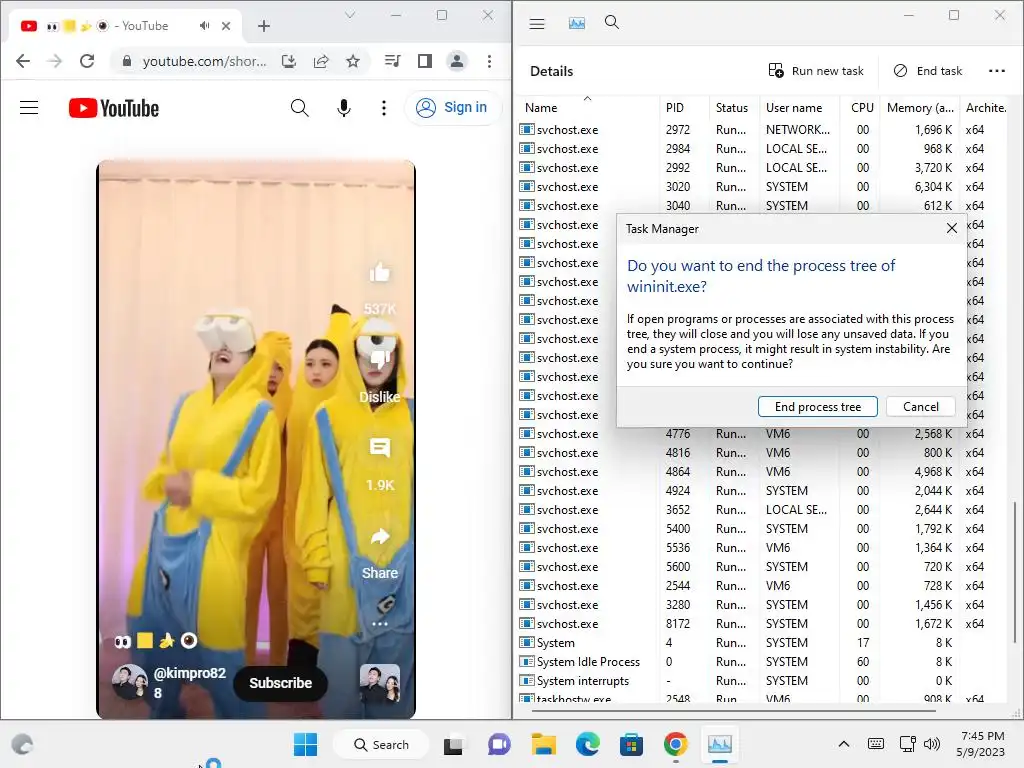Select the YouTube browser tab

[124, 26]
